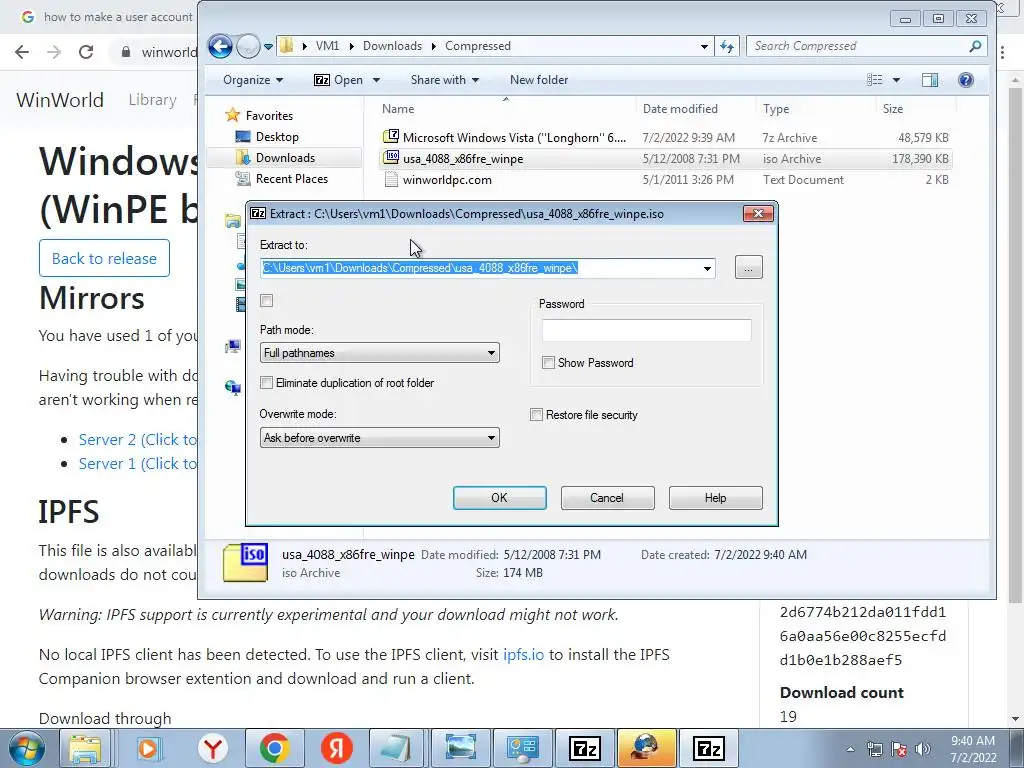Click Help in the Extract dialog
Viewport: 1024px width, 768px height.
716,498
